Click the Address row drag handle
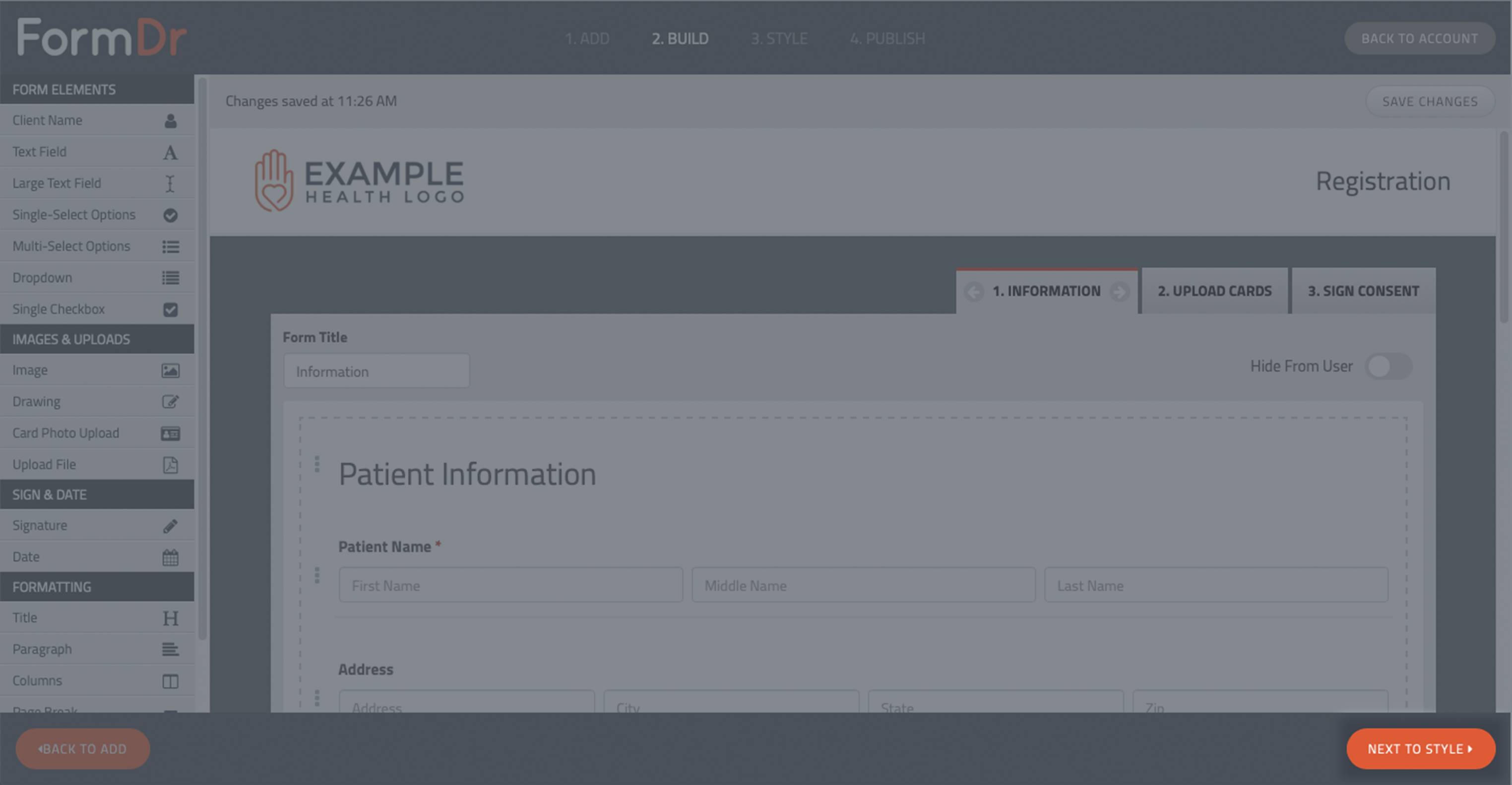Viewport: 1512px width, 785px height. pyautogui.click(x=317, y=698)
